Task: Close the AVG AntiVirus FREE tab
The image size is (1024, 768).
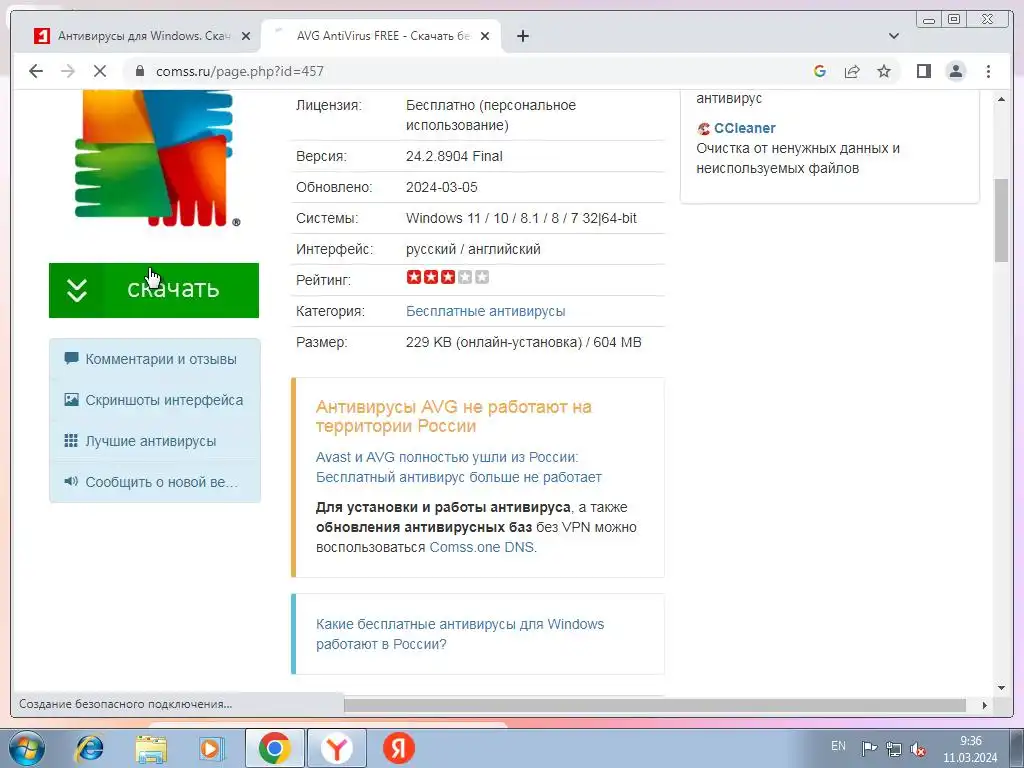Action: click(x=485, y=36)
